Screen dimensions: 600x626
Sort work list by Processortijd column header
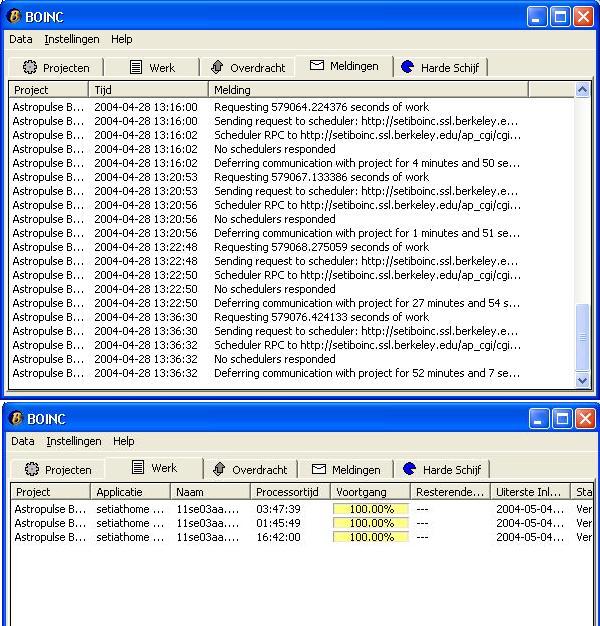[290, 492]
